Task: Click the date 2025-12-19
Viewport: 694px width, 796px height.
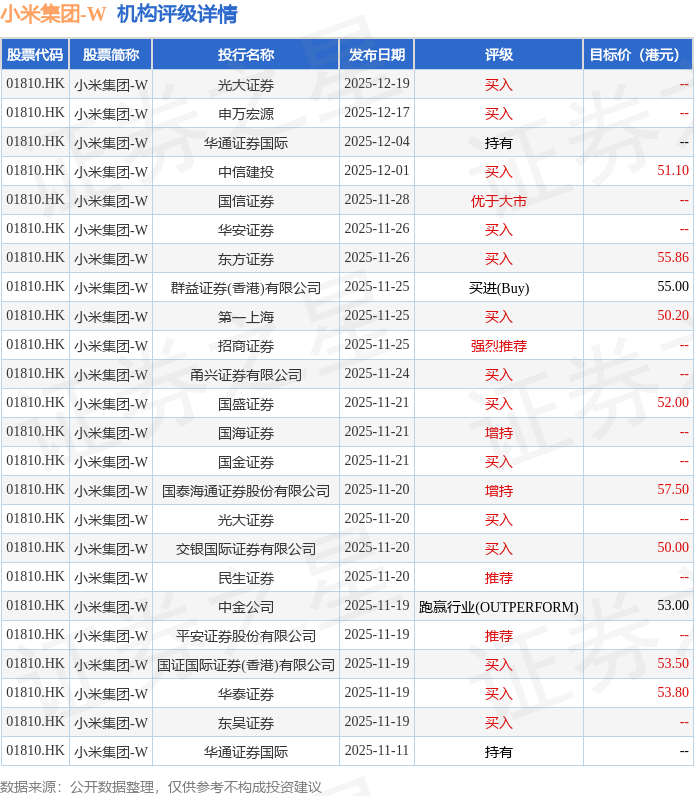Action: point(377,83)
